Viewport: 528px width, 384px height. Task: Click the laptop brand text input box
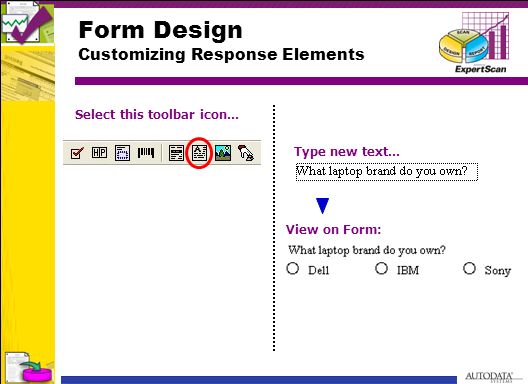pyautogui.click(x=387, y=172)
